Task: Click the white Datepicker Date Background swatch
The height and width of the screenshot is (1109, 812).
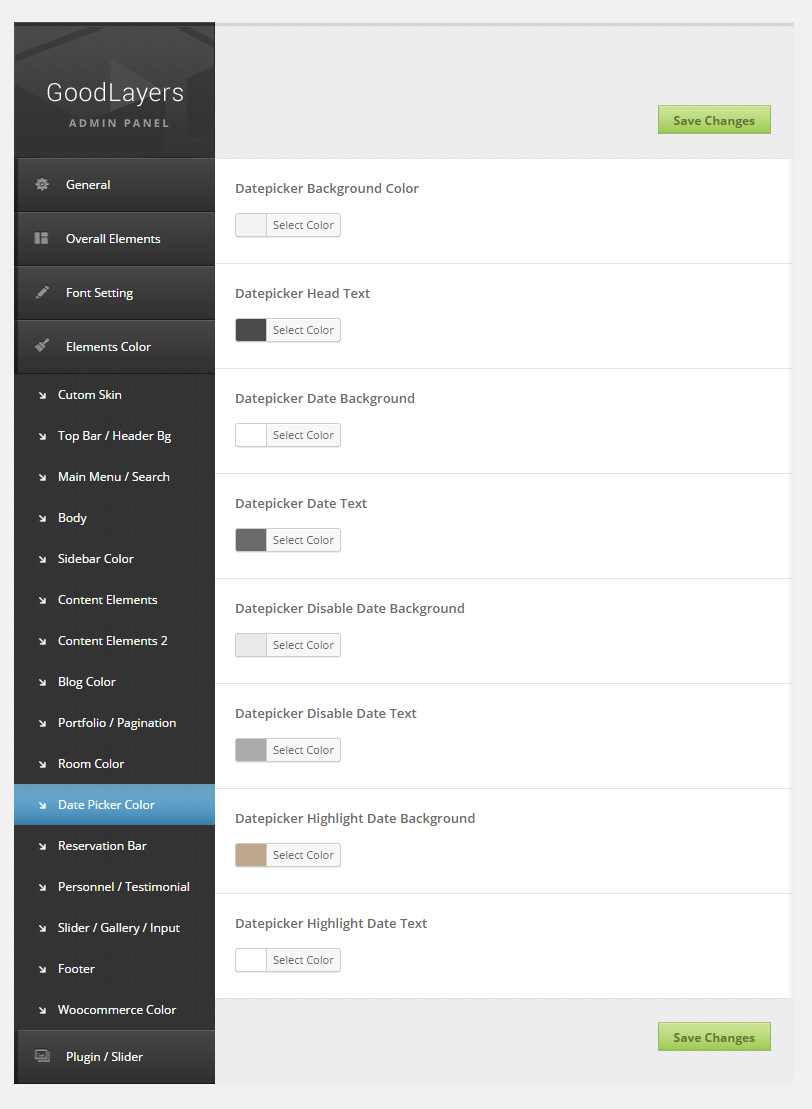Action: (x=251, y=435)
